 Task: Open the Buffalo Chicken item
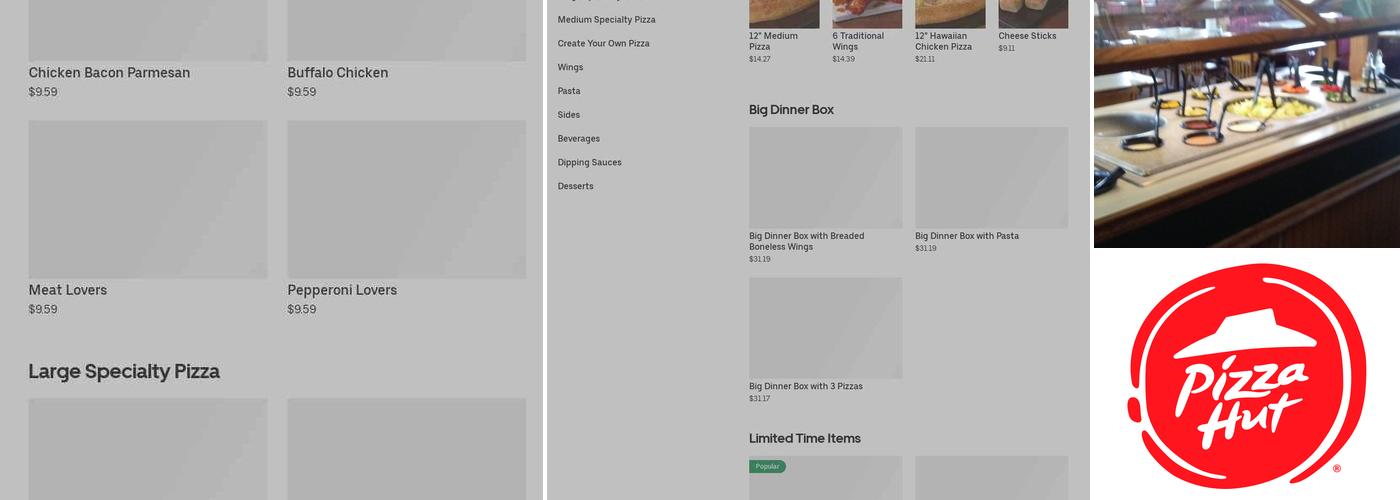338,73
